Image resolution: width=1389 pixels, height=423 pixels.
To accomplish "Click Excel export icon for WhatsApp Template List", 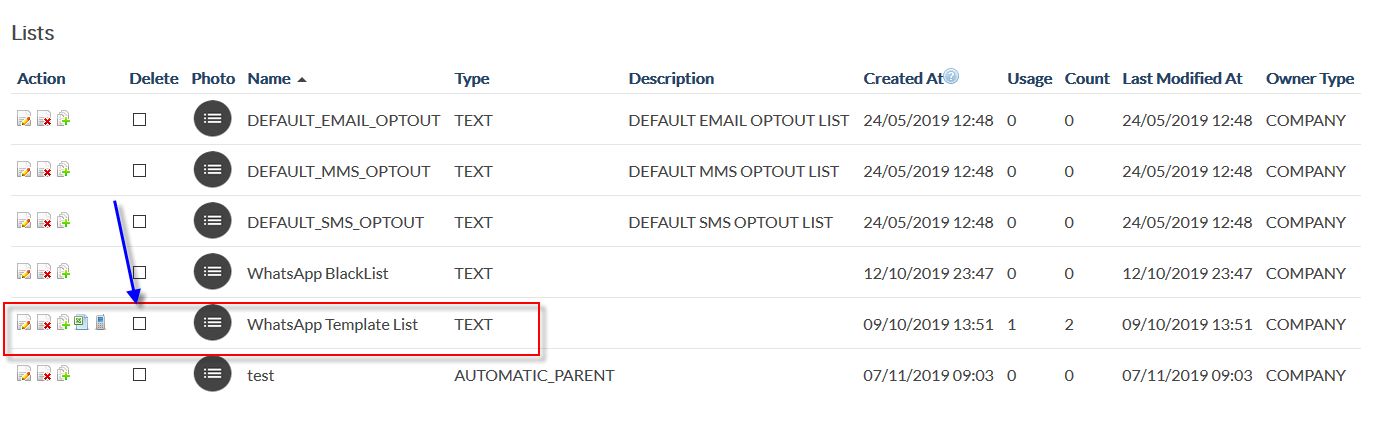I will [81, 323].
